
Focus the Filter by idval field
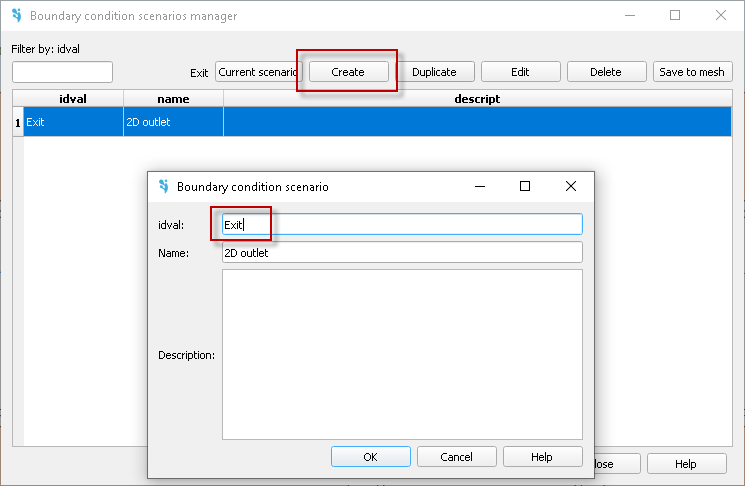pyautogui.click(x=62, y=72)
